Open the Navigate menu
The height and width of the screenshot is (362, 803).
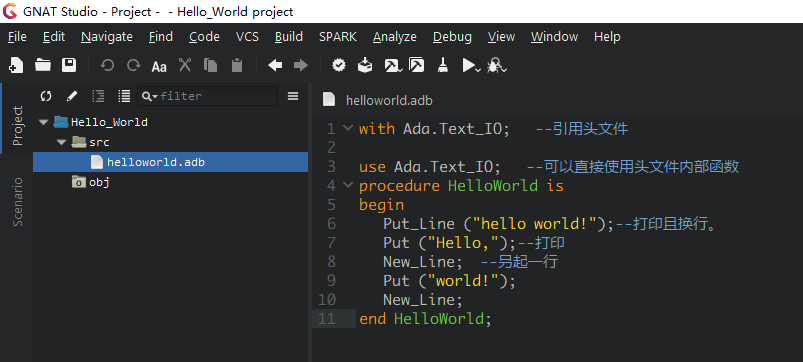(x=107, y=37)
